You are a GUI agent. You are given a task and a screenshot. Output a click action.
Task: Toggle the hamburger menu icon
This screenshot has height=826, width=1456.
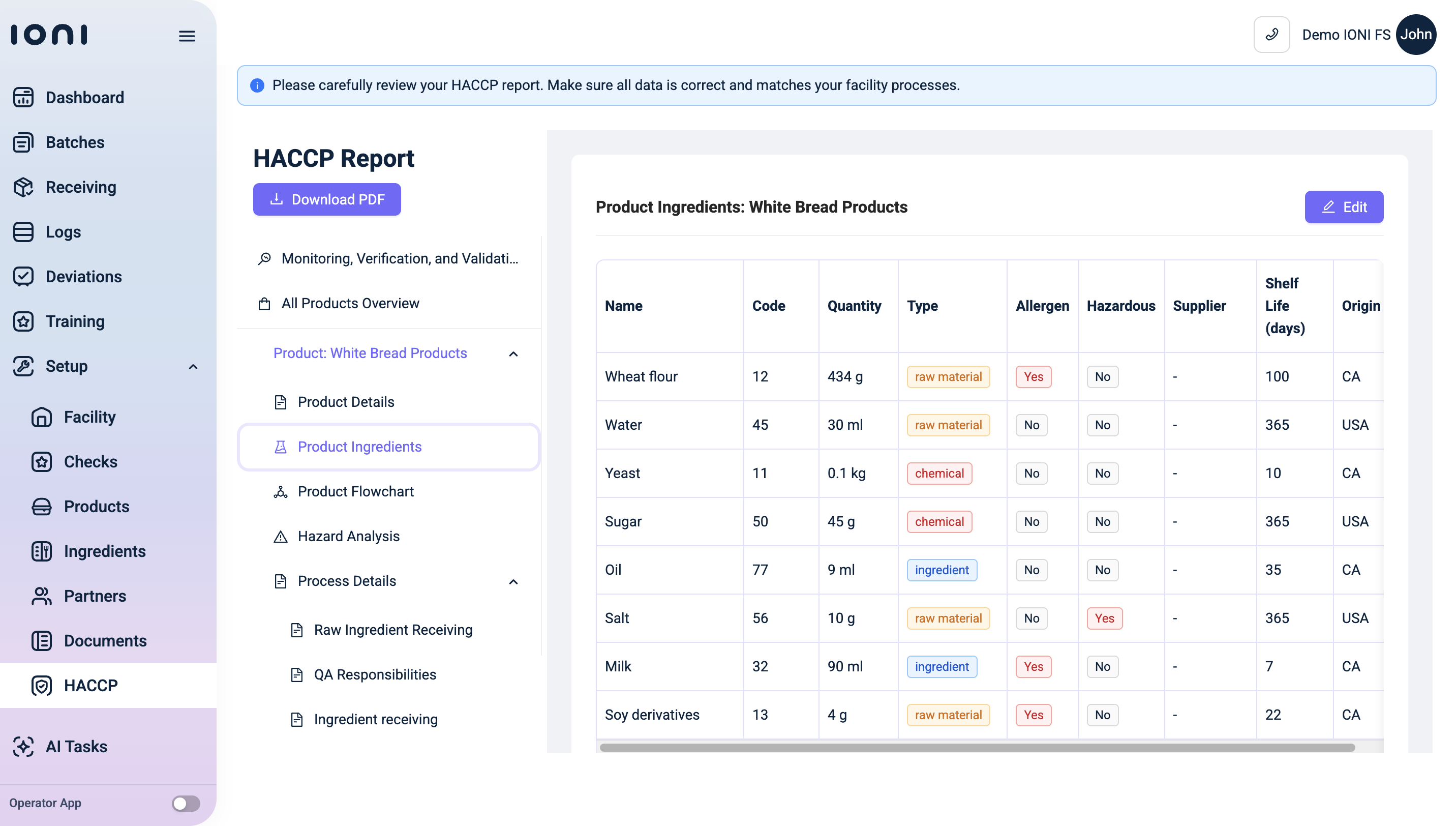click(187, 36)
